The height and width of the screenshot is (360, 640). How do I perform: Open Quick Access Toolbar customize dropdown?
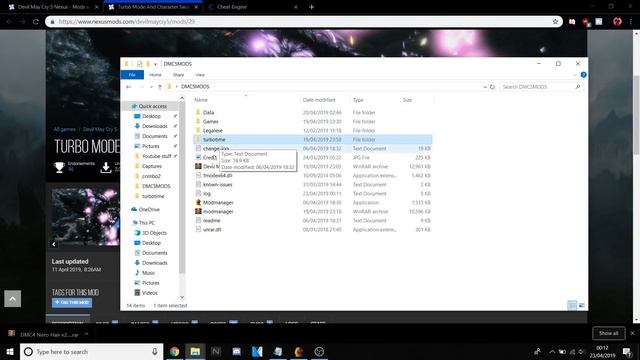155,64
